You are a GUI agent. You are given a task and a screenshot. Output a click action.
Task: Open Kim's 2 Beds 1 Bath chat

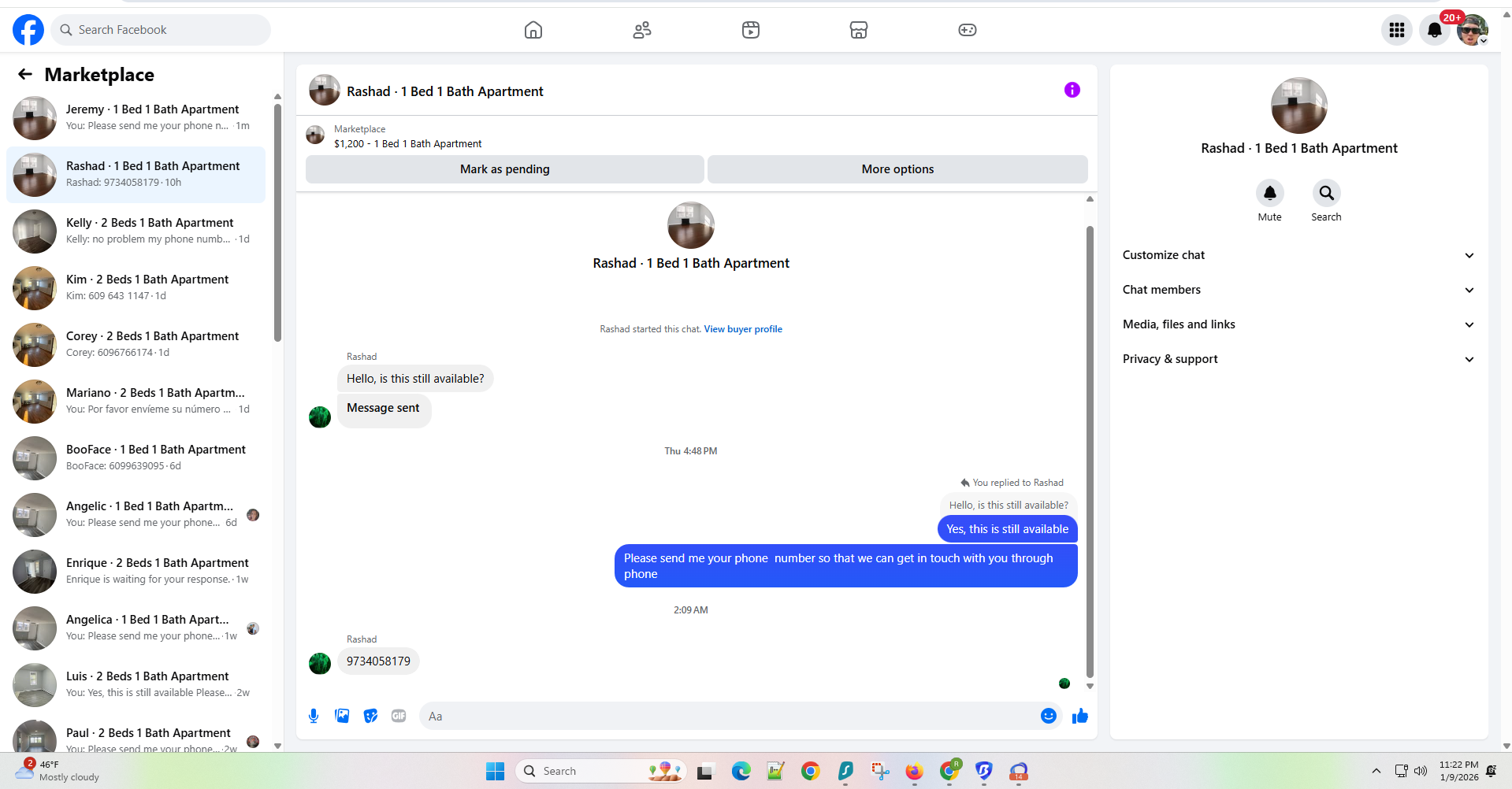pyautogui.click(x=136, y=288)
